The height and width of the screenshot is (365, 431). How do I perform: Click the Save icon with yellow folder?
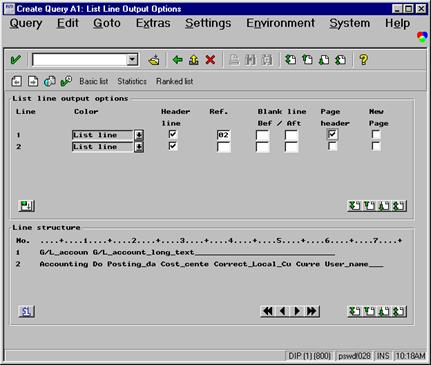click(154, 60)
